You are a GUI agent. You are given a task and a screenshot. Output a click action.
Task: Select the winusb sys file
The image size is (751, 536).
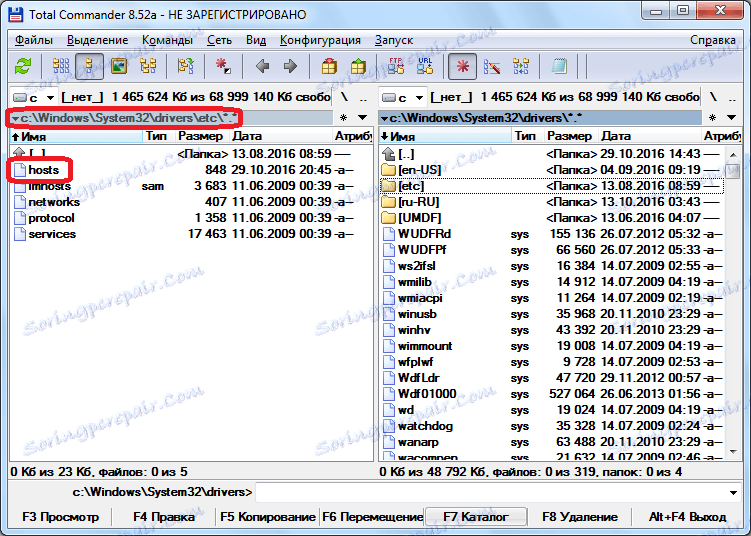[x=552, y=314]
